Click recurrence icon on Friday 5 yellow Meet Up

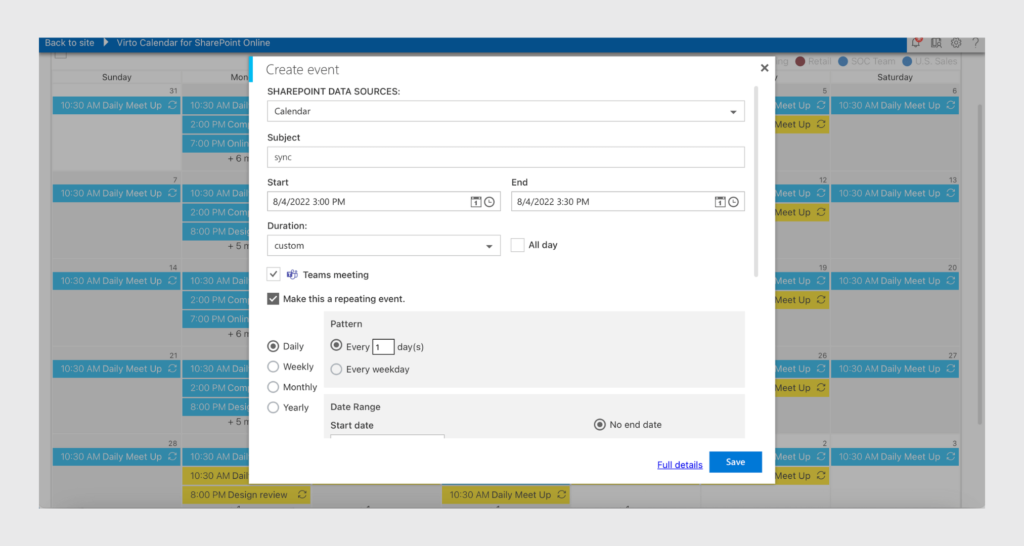[821, 124]
